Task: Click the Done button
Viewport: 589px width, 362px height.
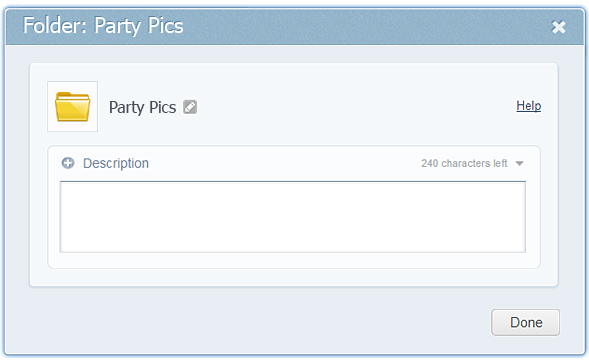Action: point(526,322)
